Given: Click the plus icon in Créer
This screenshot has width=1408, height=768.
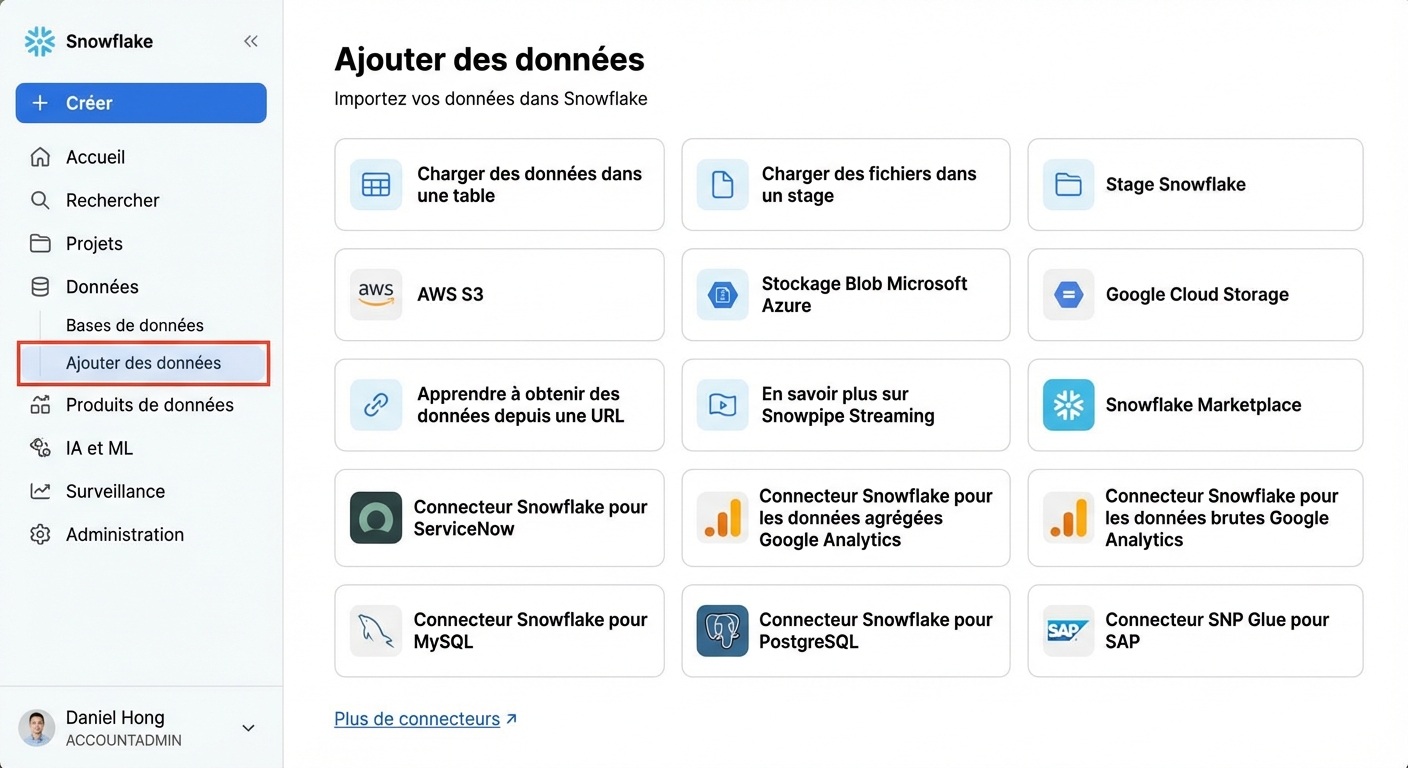Looking at the screenshot, I should (x=40, y=103).
